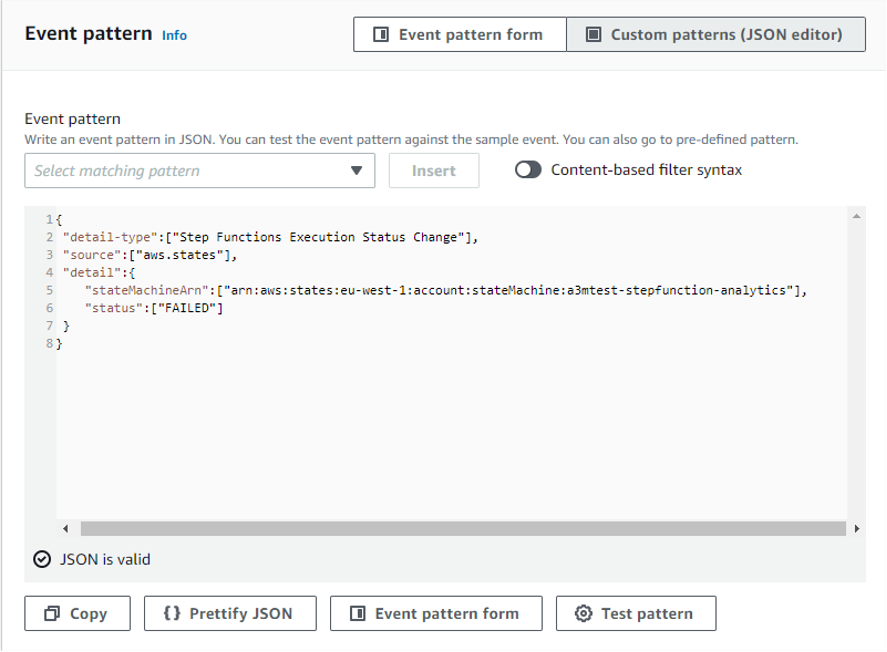Image resolution: width=887 pixels, height=652 pixels.
Task: Open the Info link next to Event pattern
Action: pos(174,35)
